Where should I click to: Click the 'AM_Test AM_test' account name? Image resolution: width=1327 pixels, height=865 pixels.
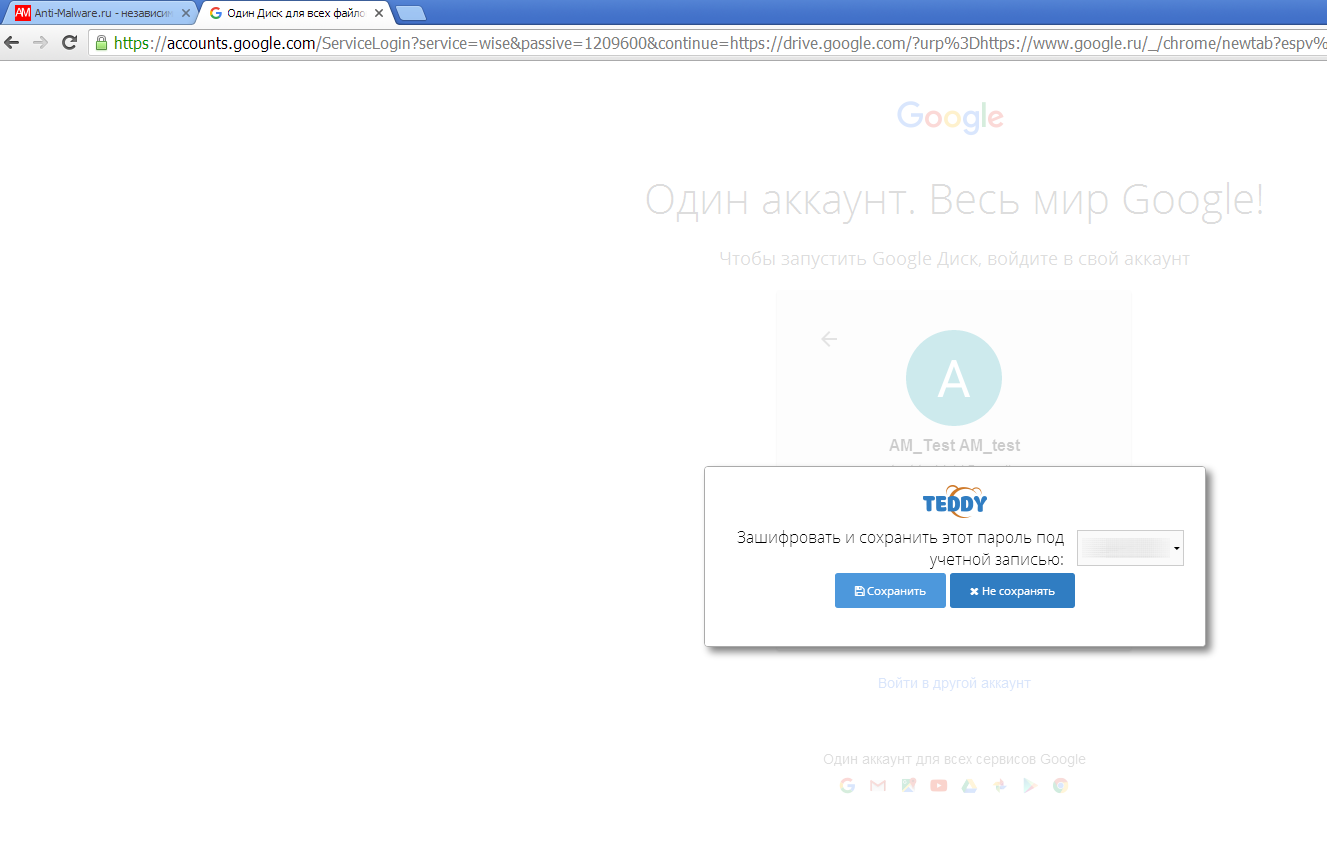pyautogui.click(x=954, y=445)
